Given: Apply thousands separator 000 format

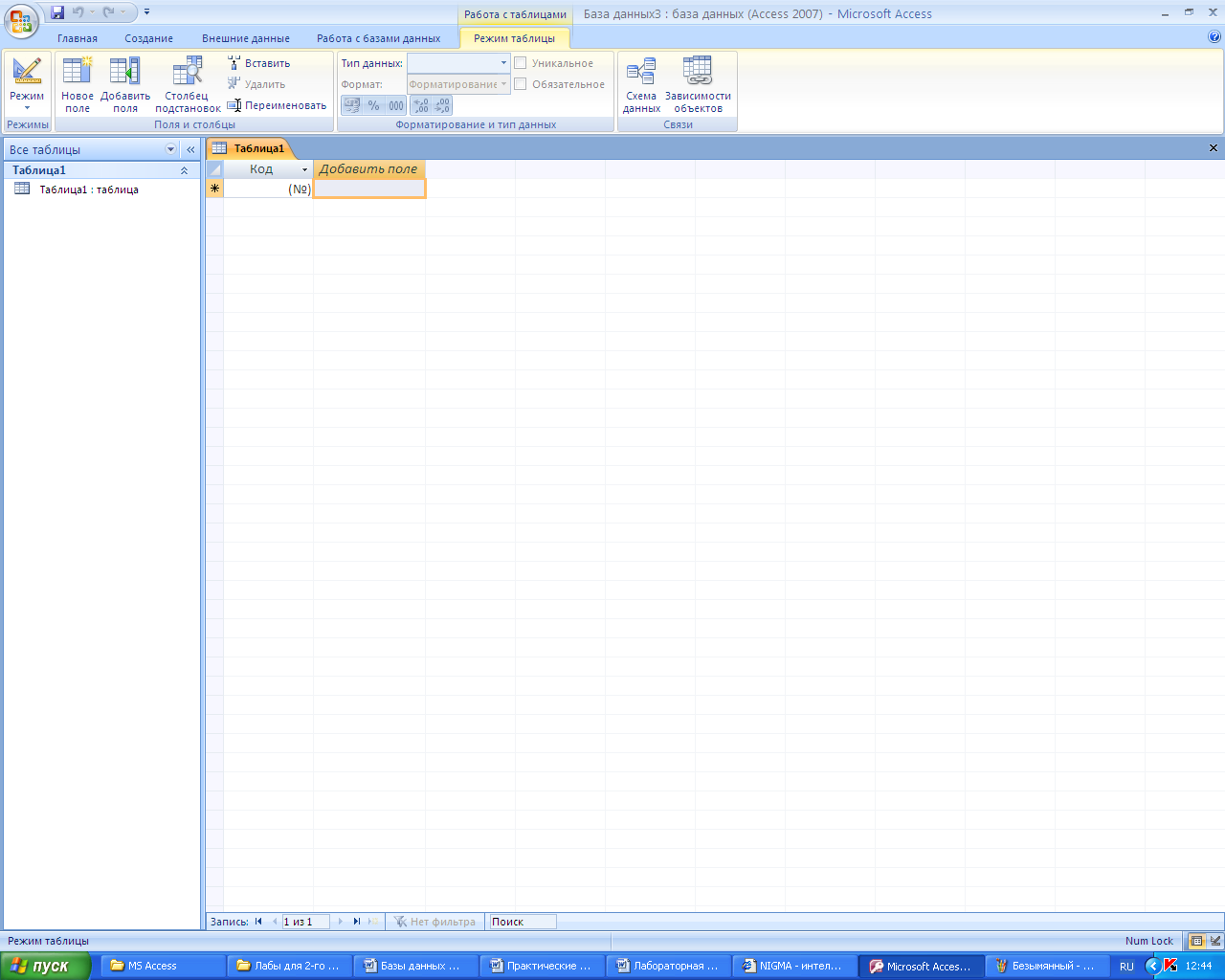Looking at the screenshot, I should [x=396, y=105].
